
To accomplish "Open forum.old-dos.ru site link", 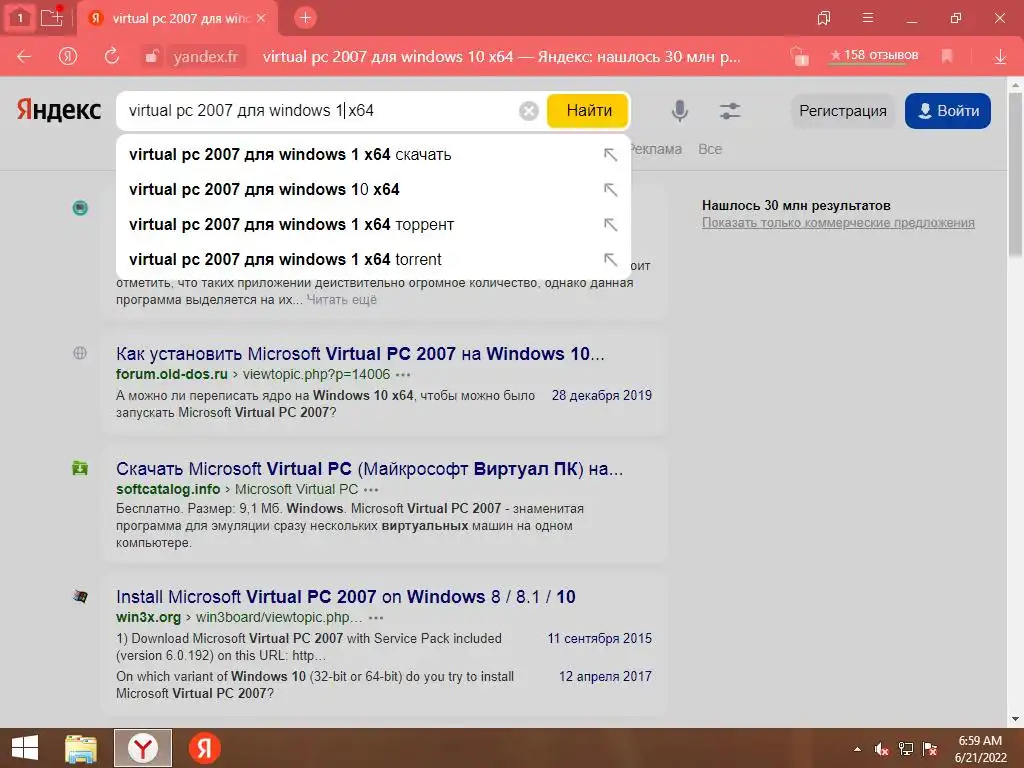I will pos(172,374).
